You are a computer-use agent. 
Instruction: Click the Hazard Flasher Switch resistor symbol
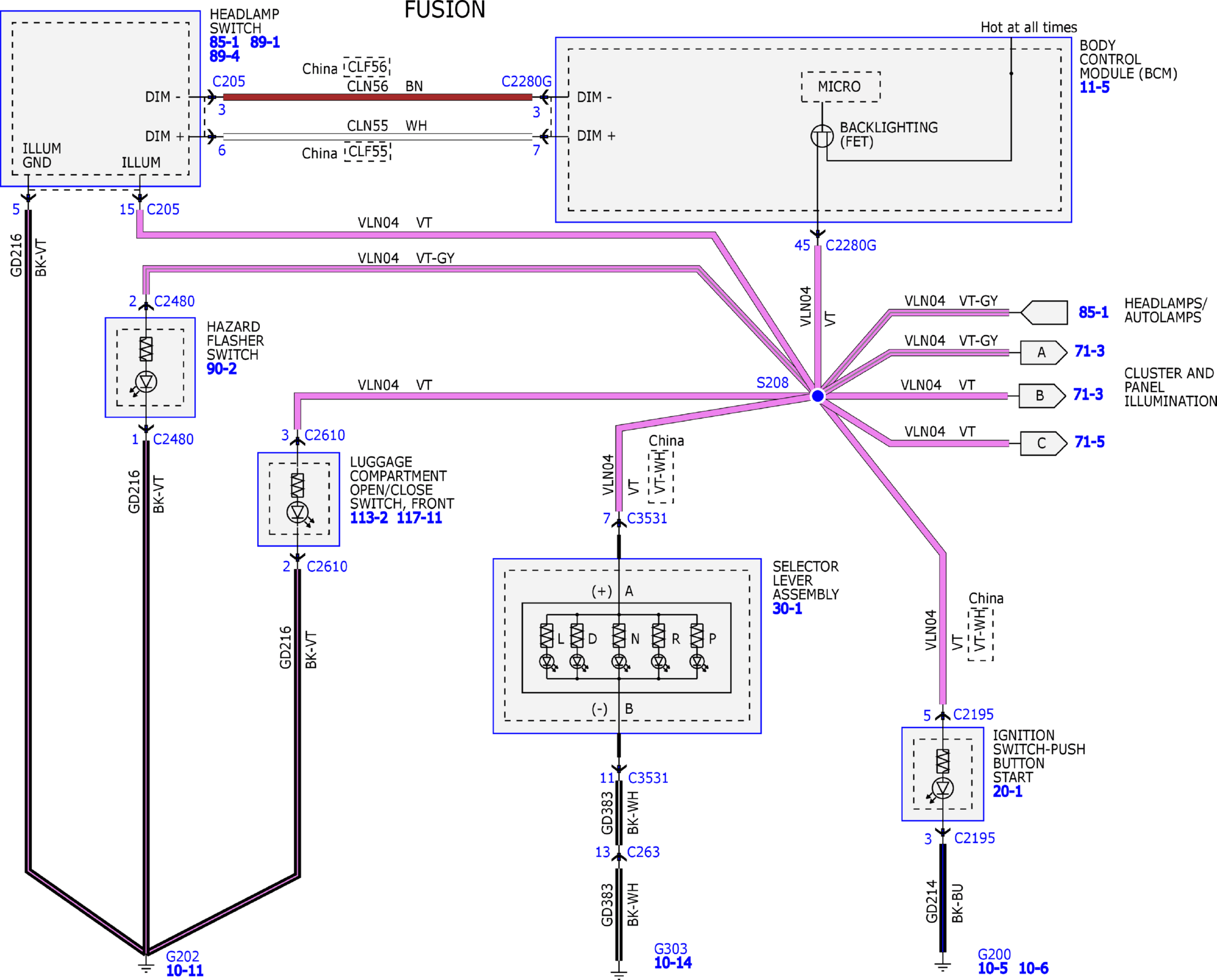(146, 348)
